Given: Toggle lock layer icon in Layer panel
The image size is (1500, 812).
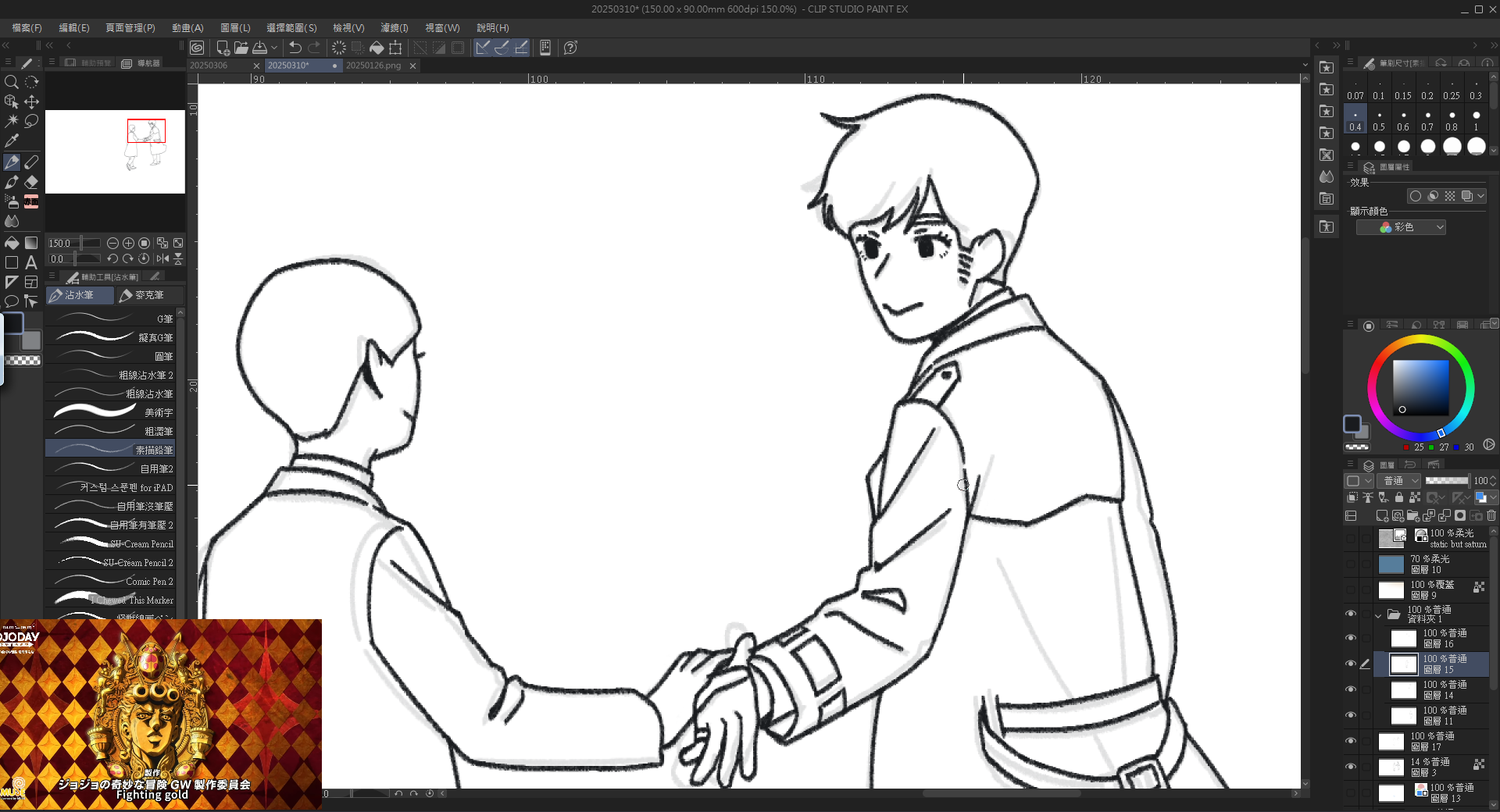Looking at the screenshot, I should pos(1399,497).
